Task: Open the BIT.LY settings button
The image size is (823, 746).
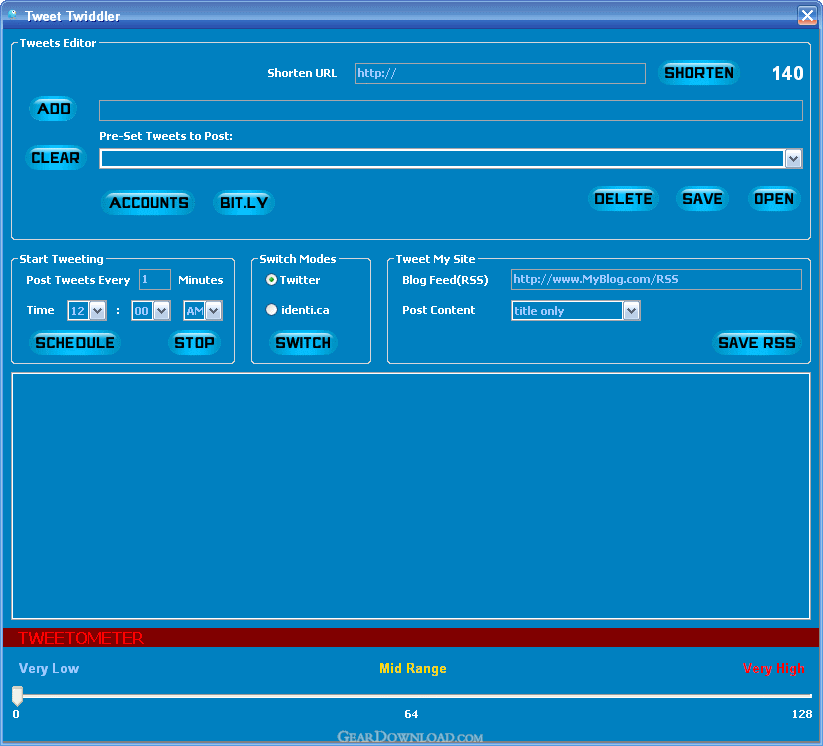Action: (x=244, y=203)
